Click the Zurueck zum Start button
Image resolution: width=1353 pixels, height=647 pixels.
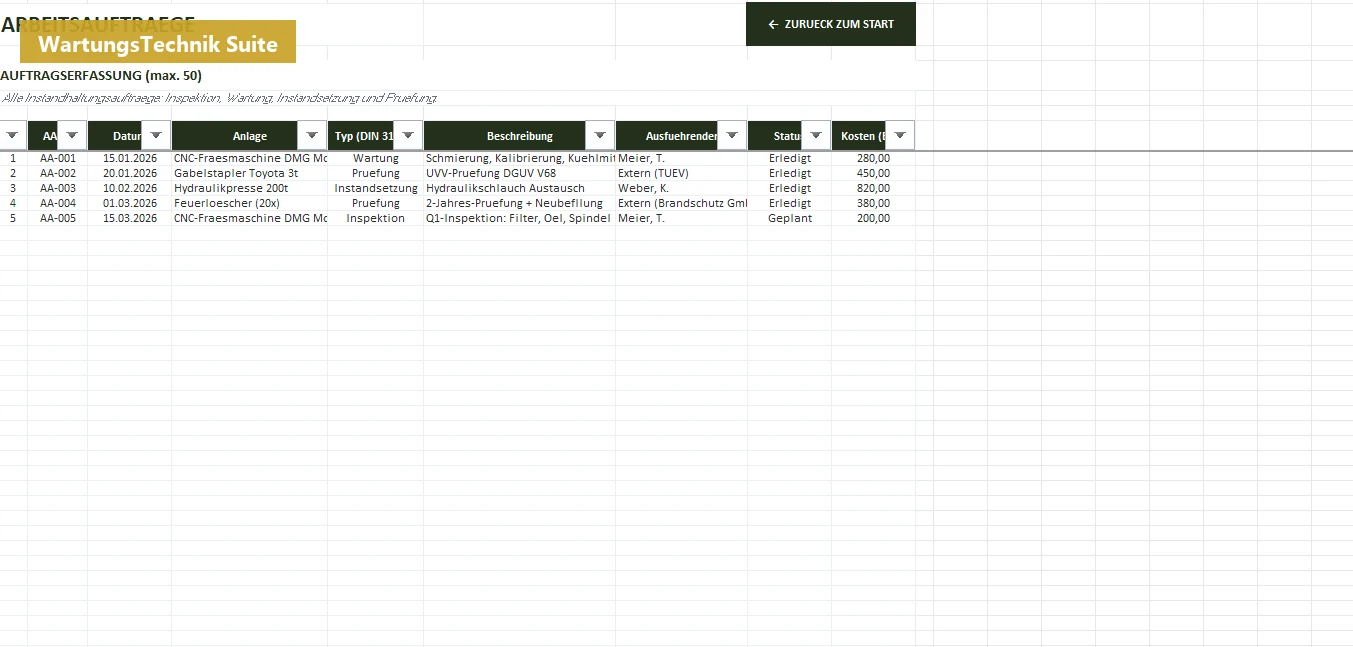pos(831,24)
